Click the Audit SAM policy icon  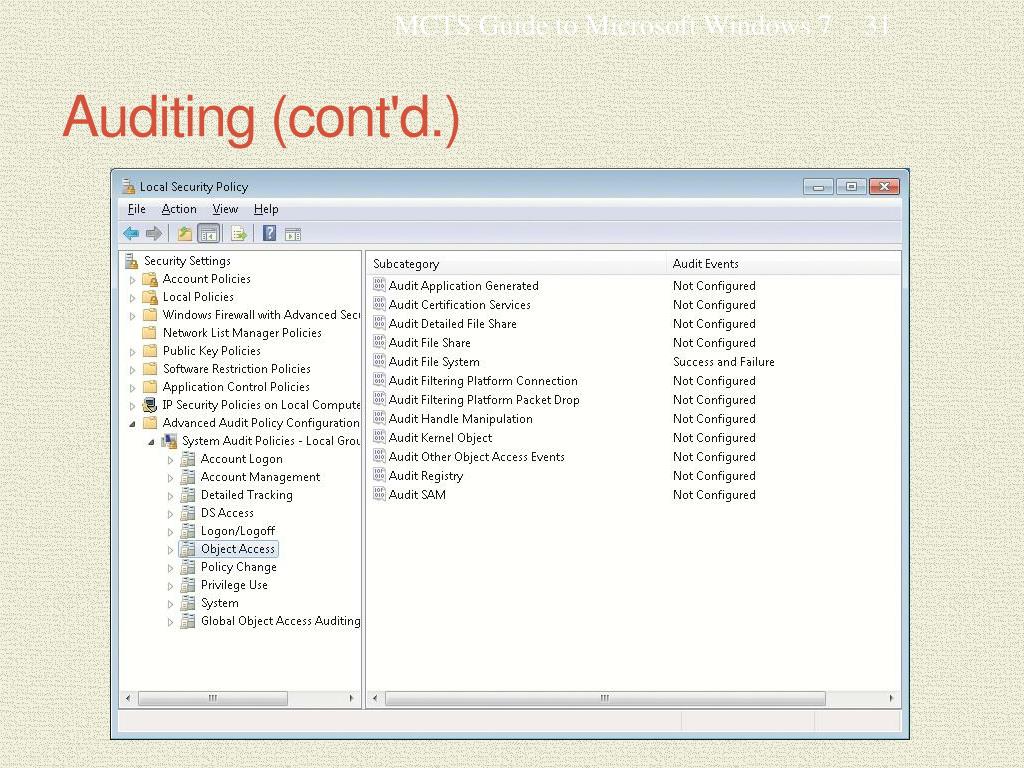(x=379, y=494)
